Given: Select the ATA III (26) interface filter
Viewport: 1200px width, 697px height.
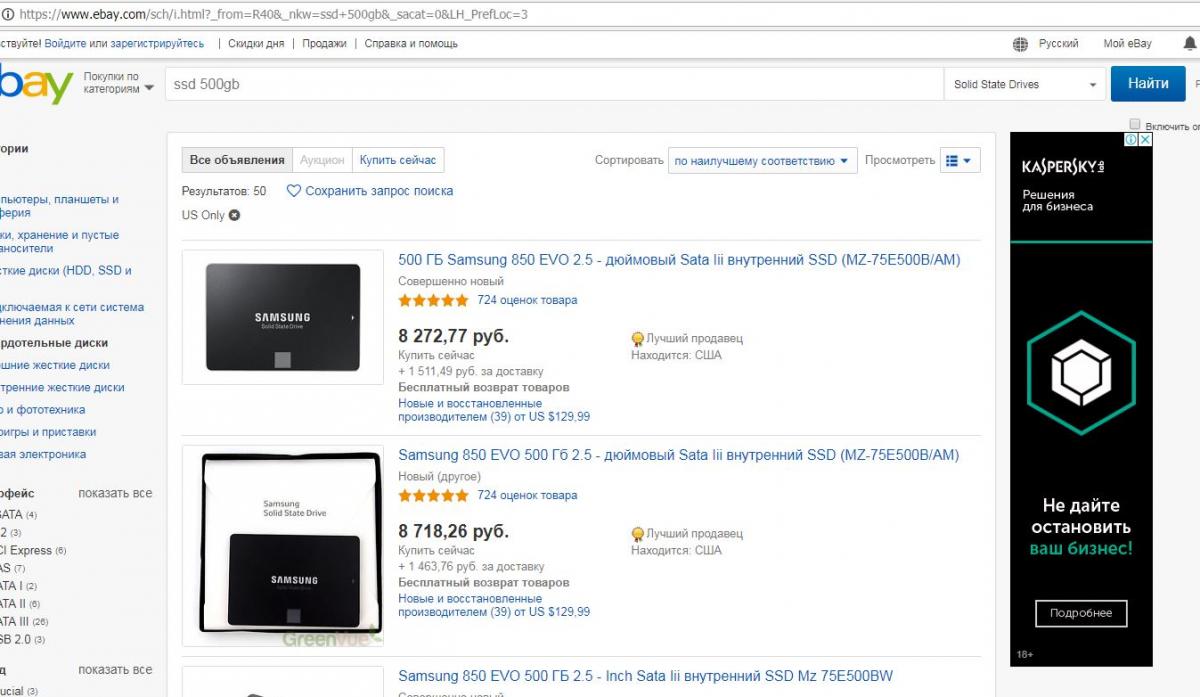Looking at the screenshot, I should [23, 621].
